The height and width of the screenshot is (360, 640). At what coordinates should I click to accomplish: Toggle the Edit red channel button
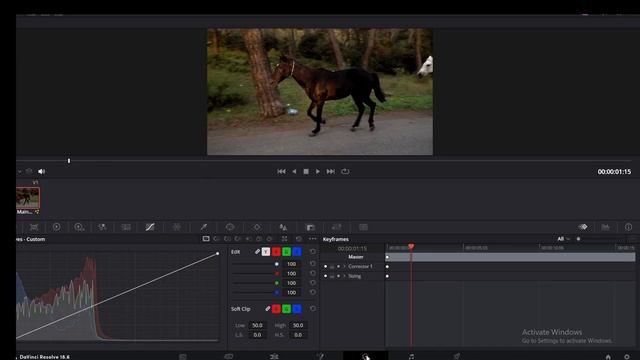coord(276,252)
